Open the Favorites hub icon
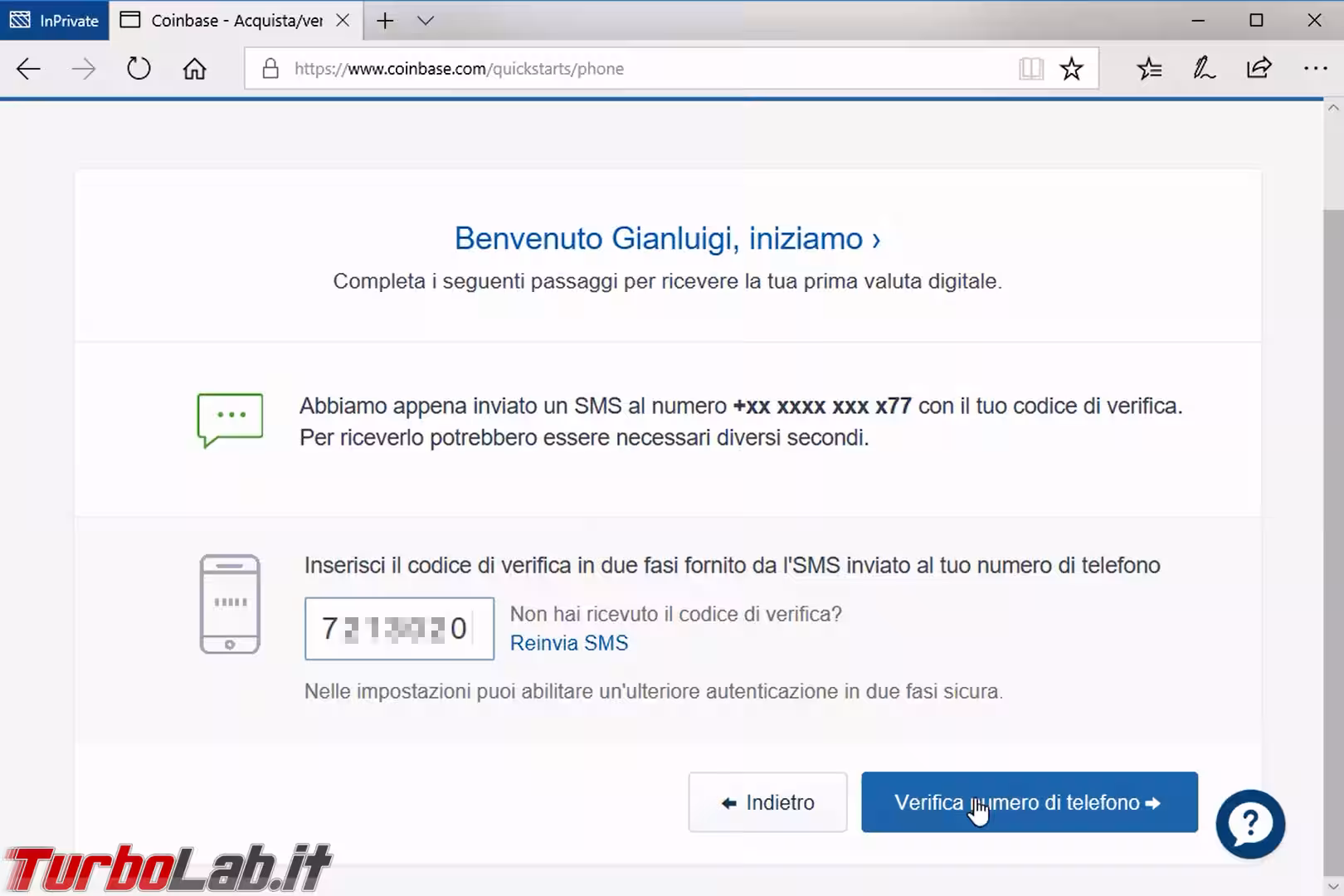Image resolution: width=1344 pixels, height=896 pixels. point(1149,69)
